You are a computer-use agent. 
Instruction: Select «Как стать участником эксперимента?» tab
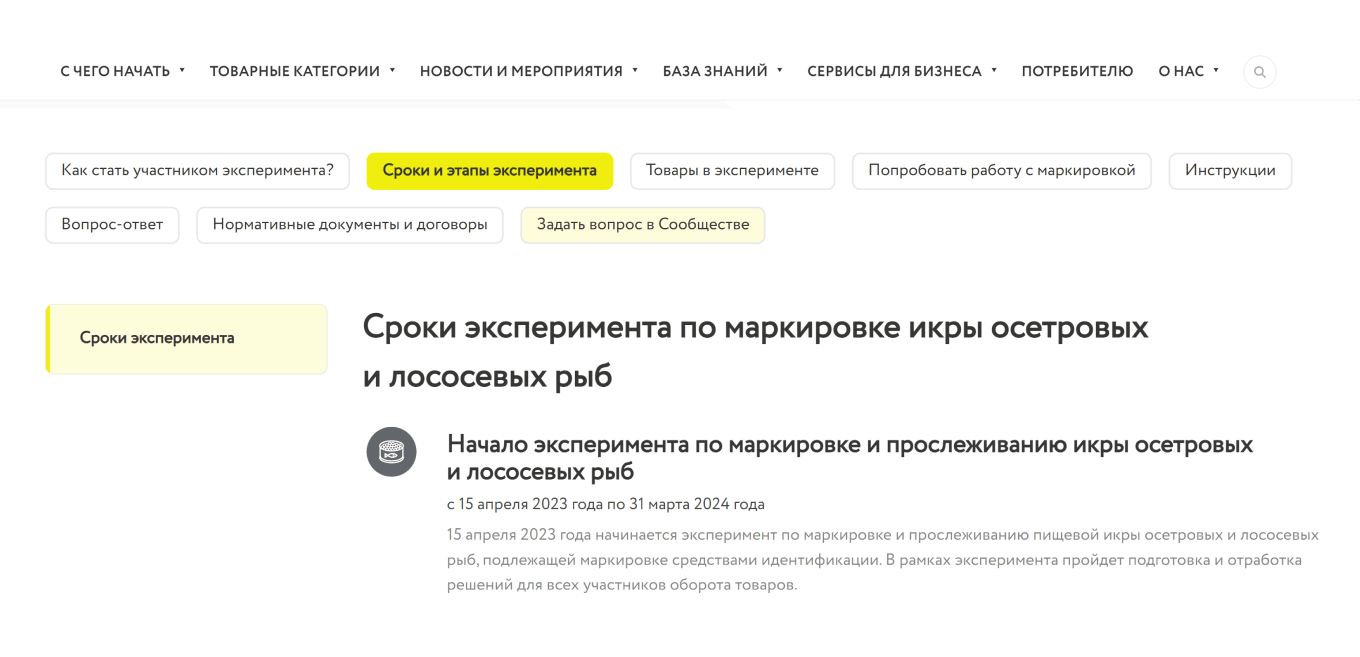(197, 171)
